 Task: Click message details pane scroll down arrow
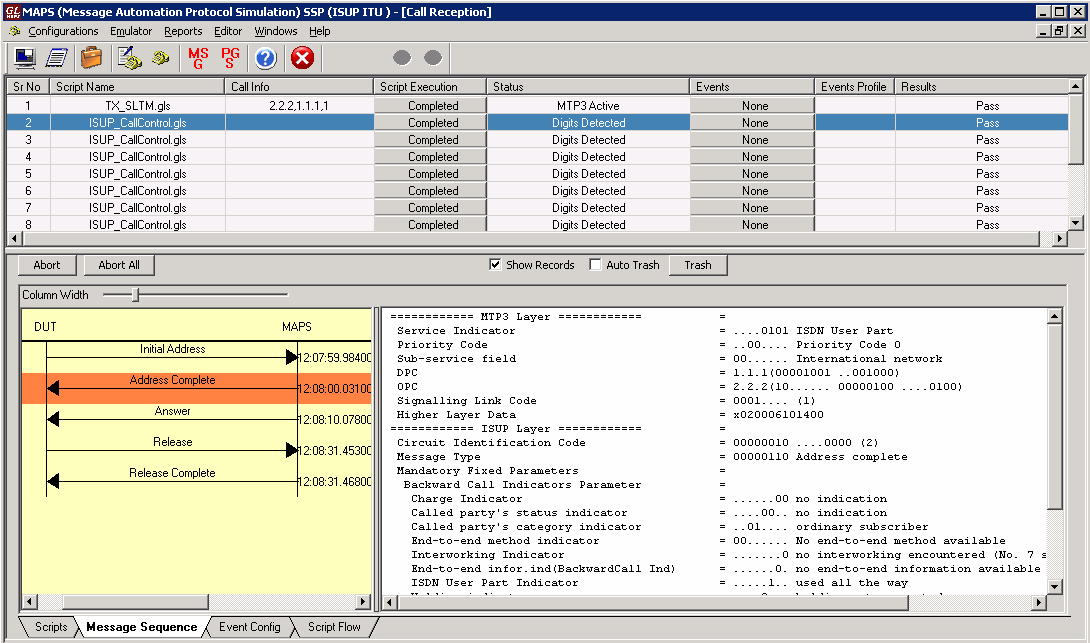(x=1055, y=587)
